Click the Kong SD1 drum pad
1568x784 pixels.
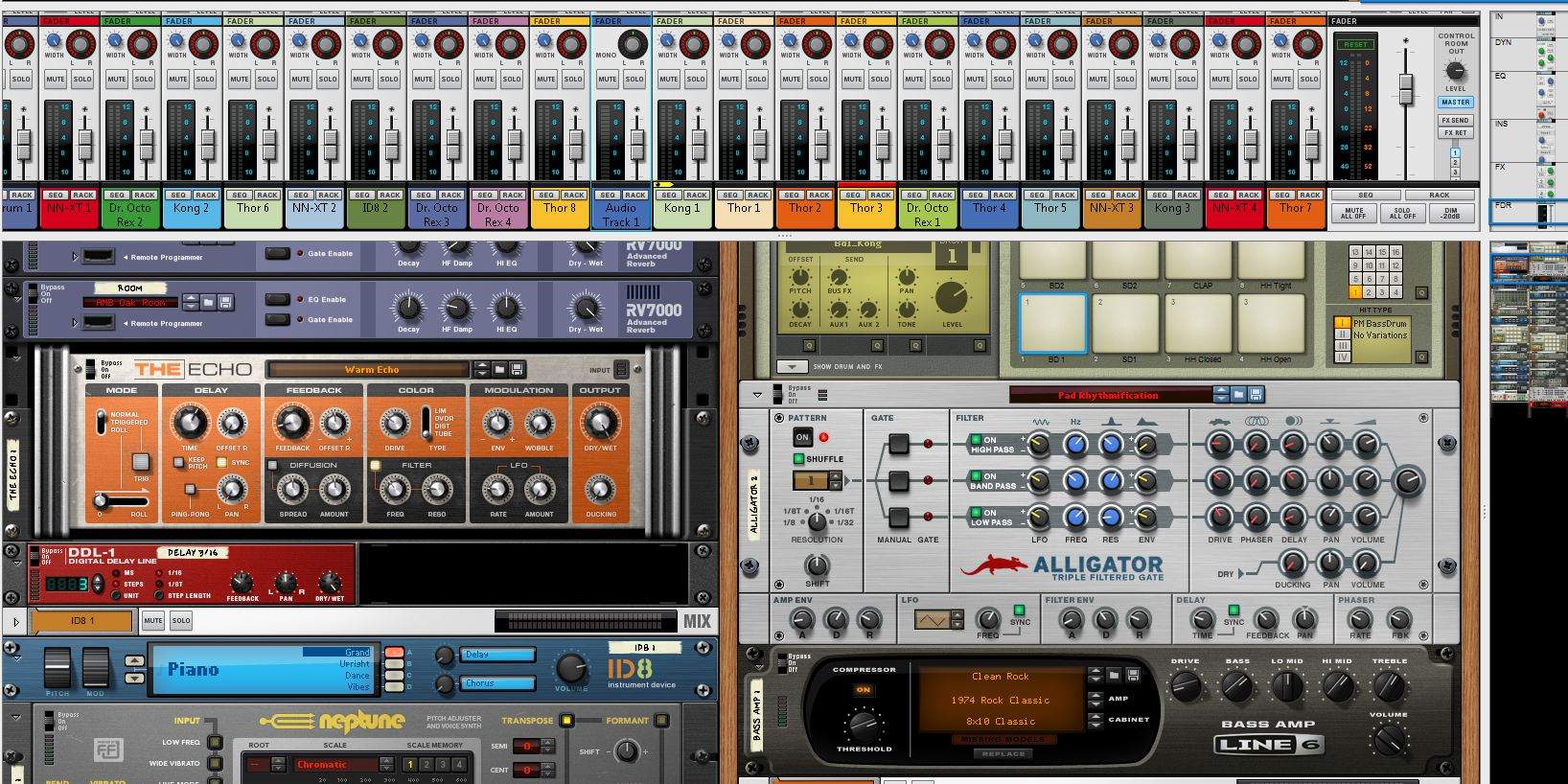tap(1126, 323)
